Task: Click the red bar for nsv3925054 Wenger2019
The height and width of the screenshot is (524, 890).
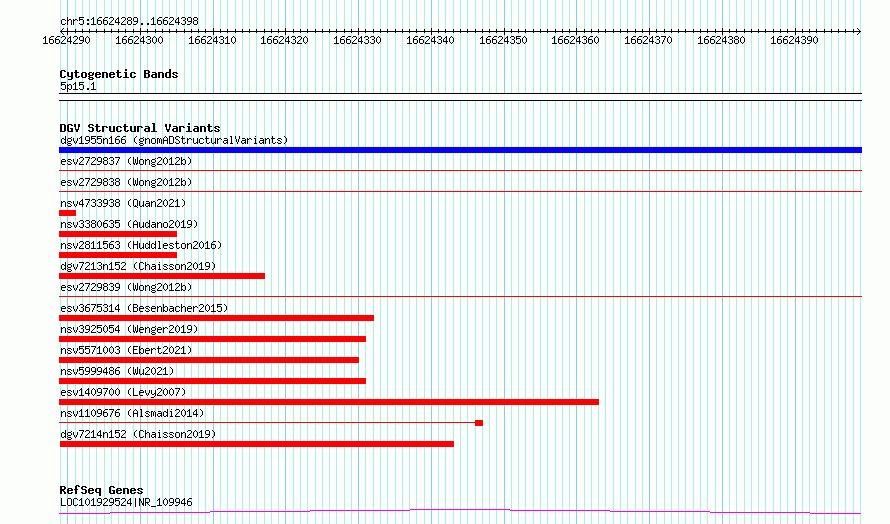Action: (x=212, y=339)
